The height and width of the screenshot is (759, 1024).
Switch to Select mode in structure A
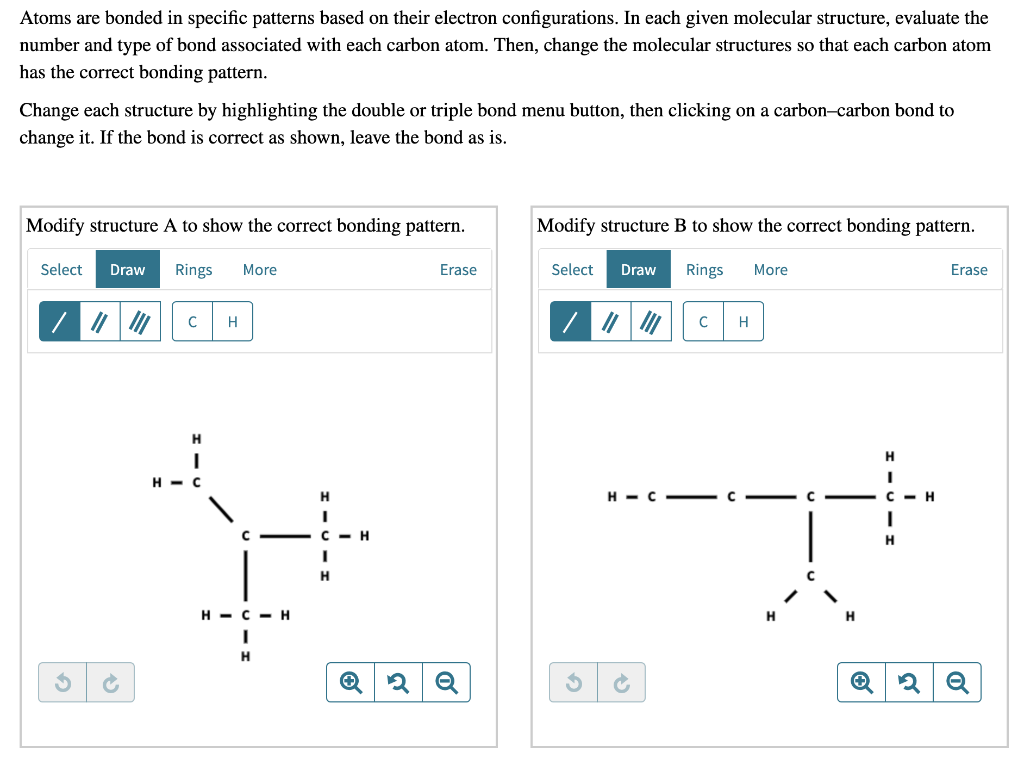61,269
